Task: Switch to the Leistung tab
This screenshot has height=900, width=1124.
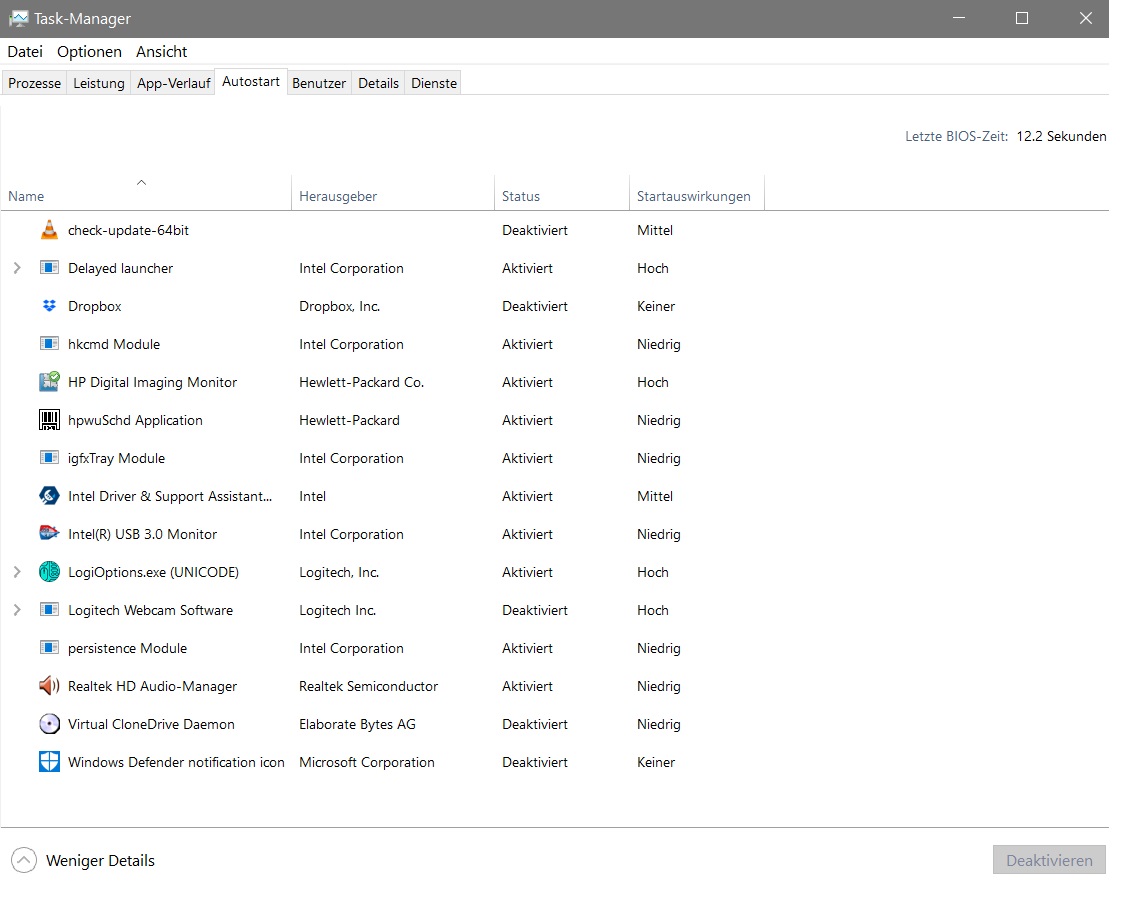Action: pos(99,83)
